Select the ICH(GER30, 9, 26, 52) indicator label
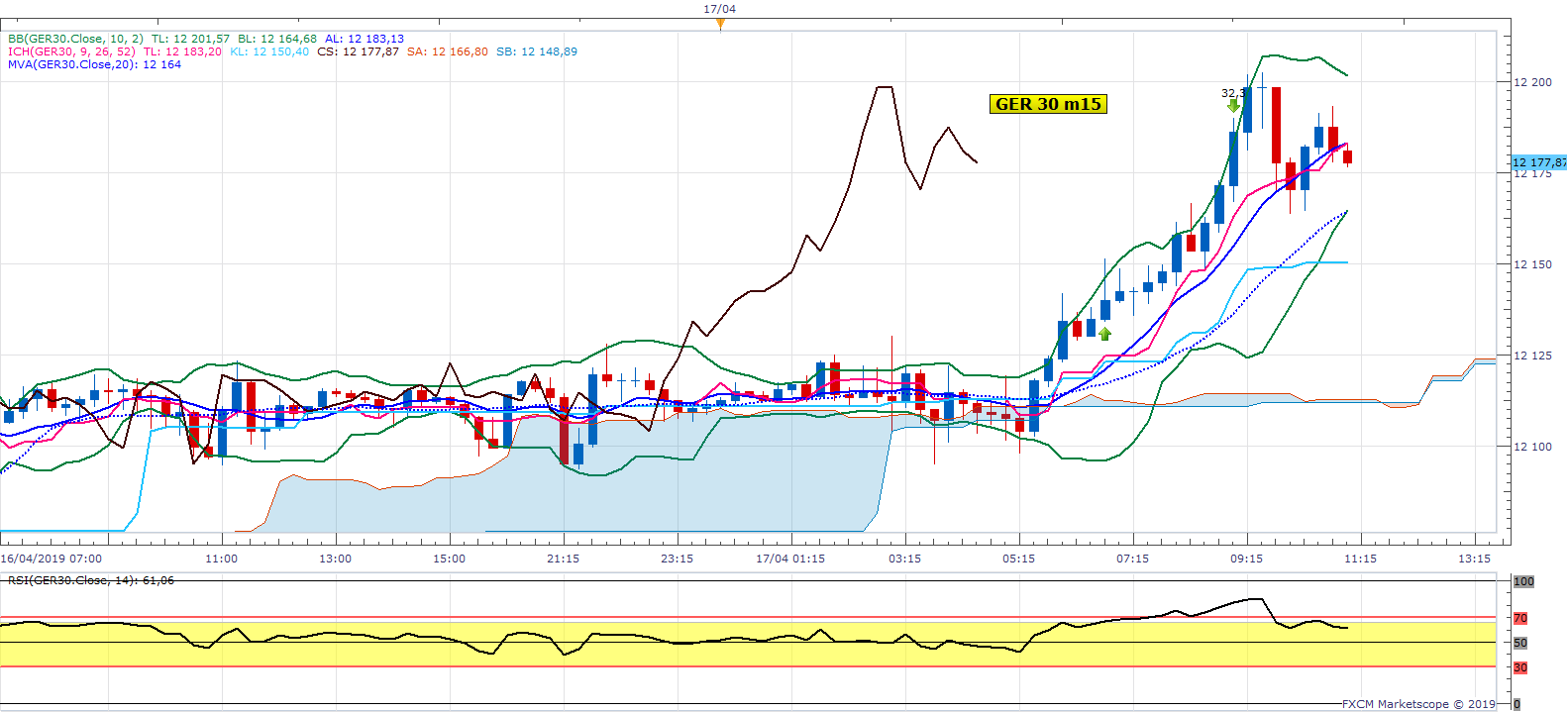Screen dimensions: 1568x713 [71, 51]
